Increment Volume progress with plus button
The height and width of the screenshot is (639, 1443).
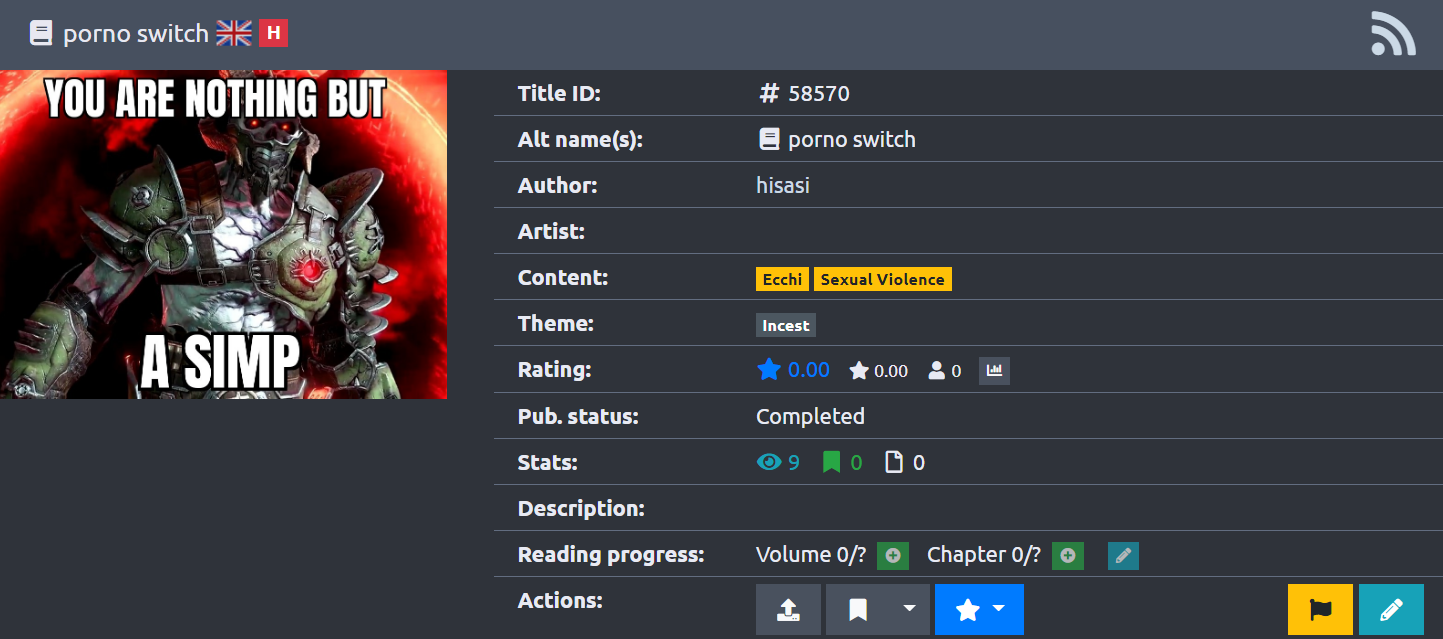[893, 555]
